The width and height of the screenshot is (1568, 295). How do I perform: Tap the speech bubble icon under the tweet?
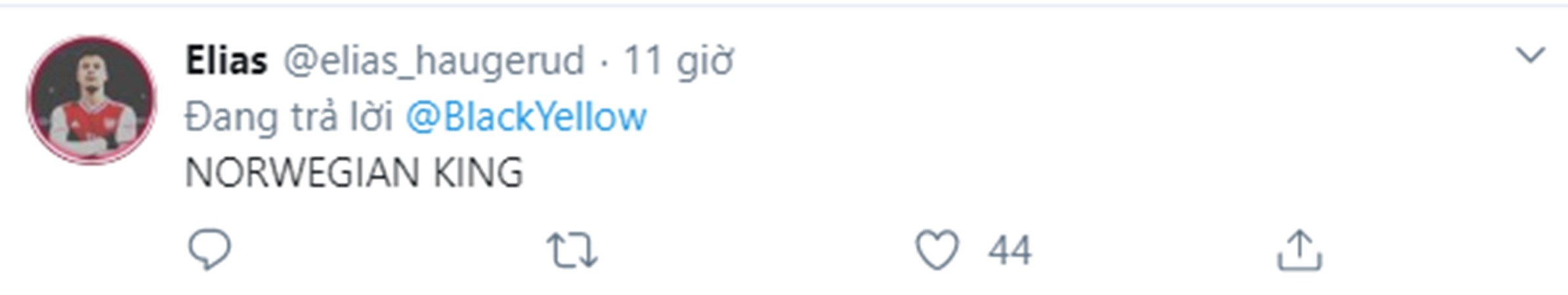[209, 250]
